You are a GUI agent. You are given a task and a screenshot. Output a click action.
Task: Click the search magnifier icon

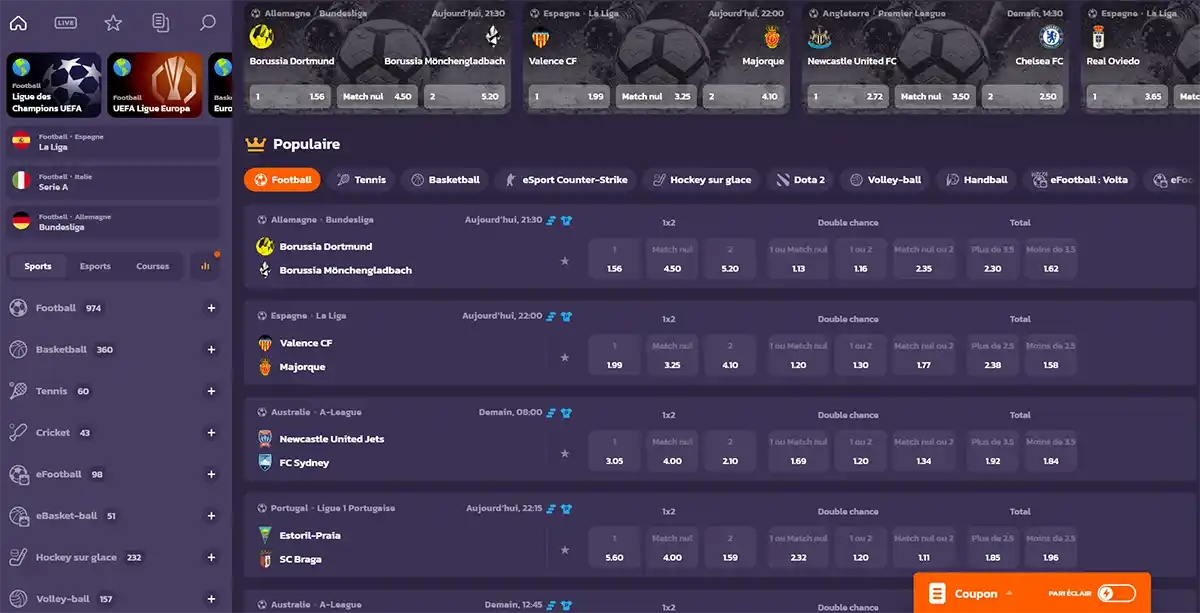point(207,23)
